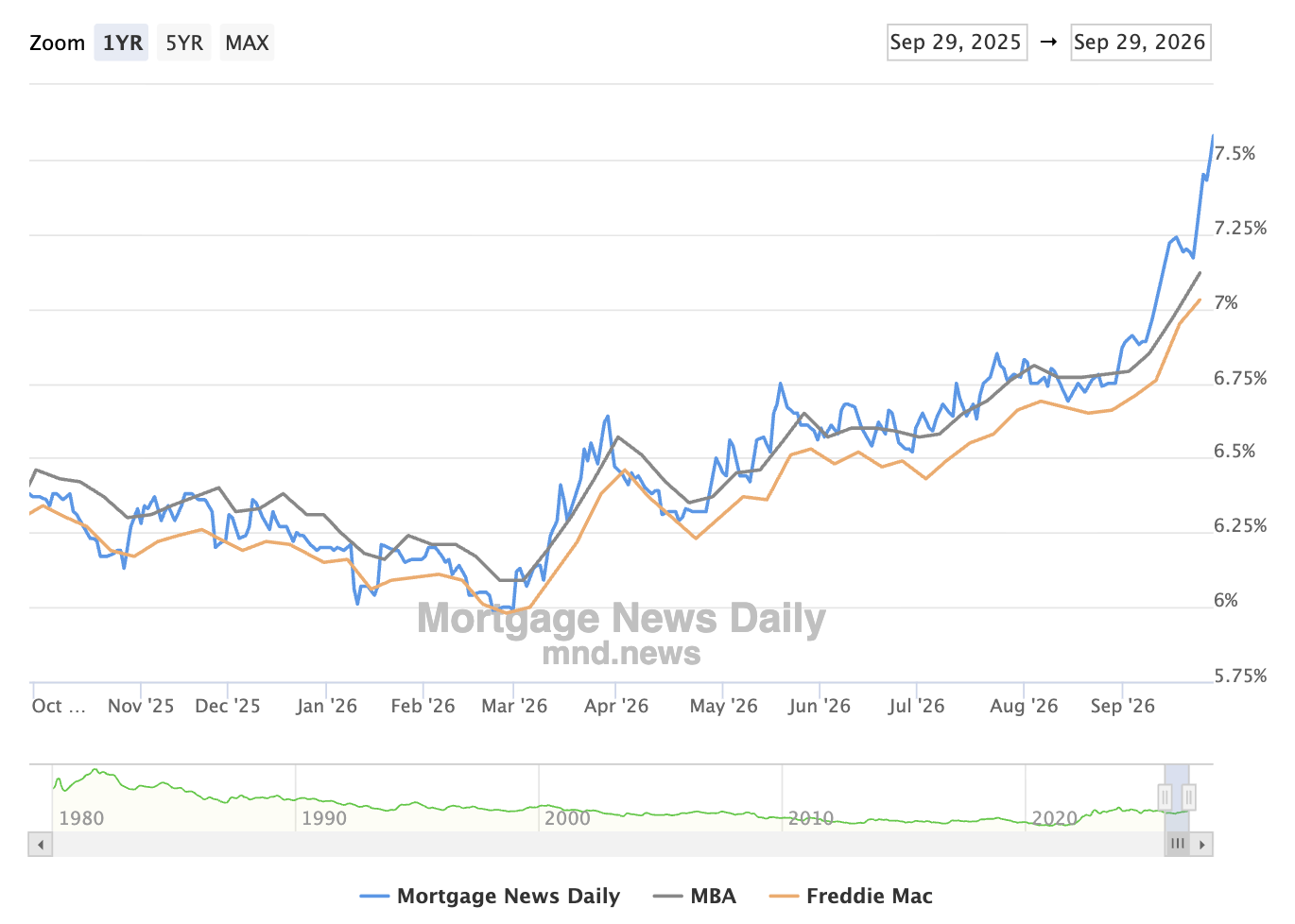The height and width of the screenshot is (924, 1295).
Task: Click the 1980 label in navigator
Action: (81, 818)
